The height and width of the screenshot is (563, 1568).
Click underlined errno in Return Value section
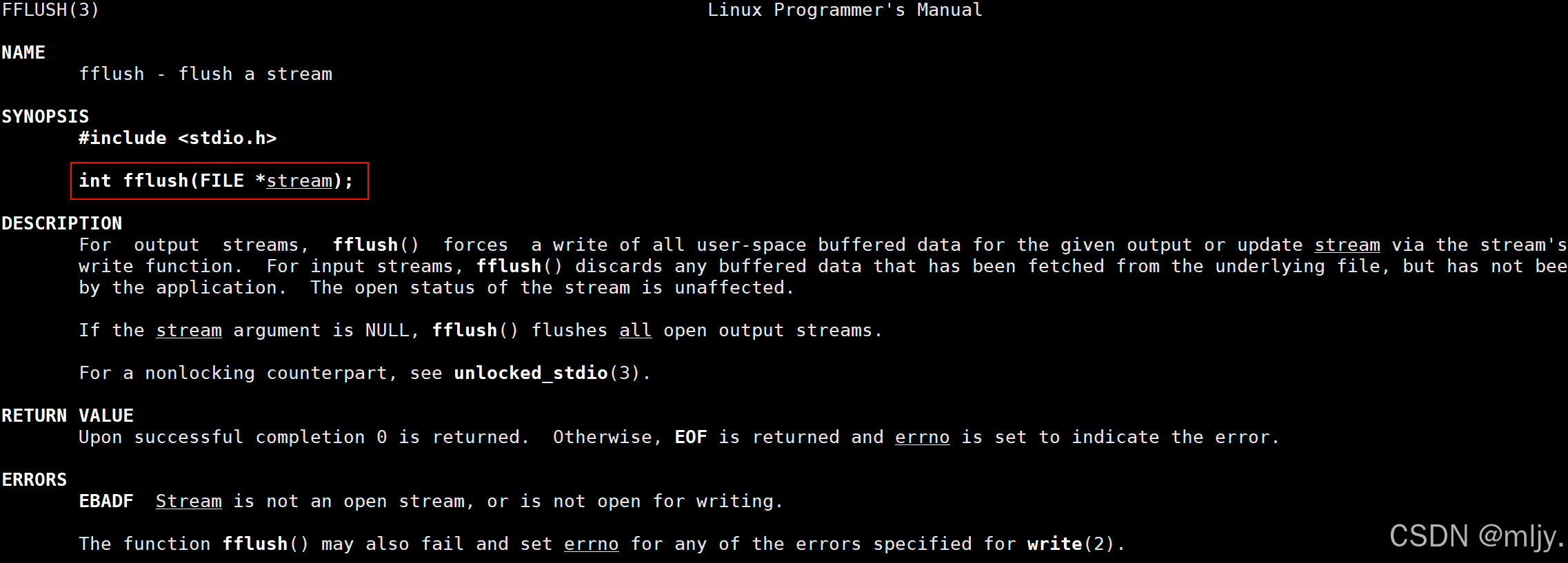[923, 438]
